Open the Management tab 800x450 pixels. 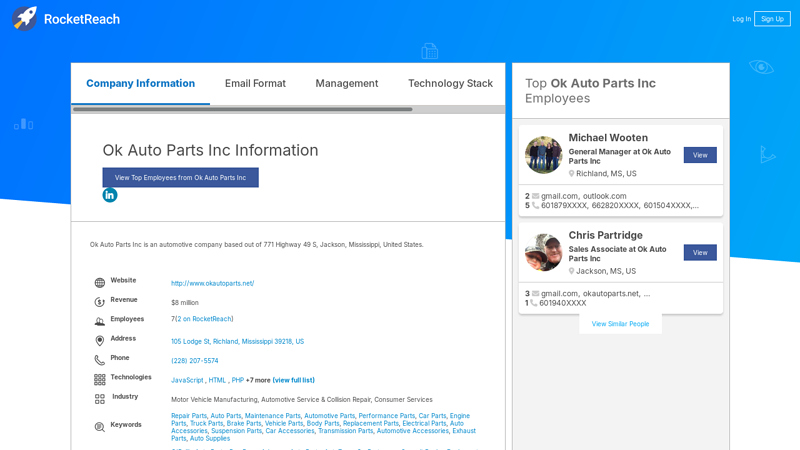point(346,84)
